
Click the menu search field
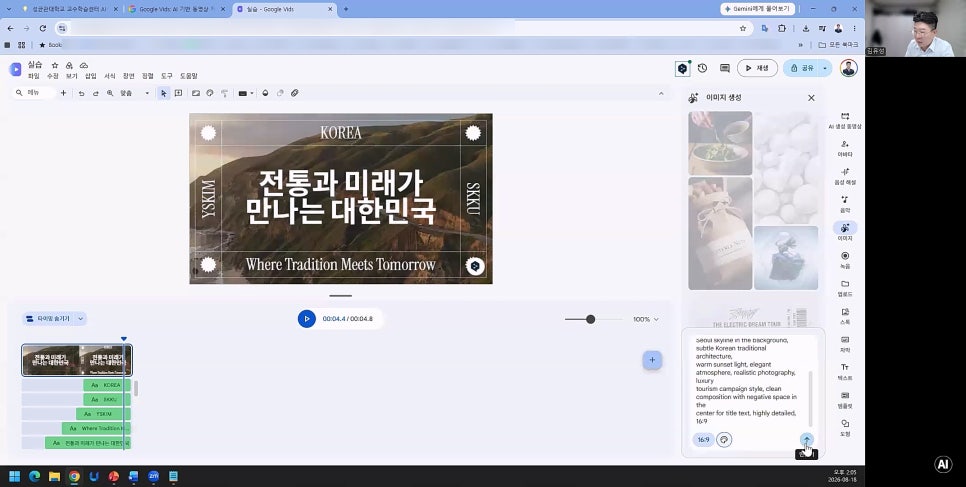[x=34, y=93]
